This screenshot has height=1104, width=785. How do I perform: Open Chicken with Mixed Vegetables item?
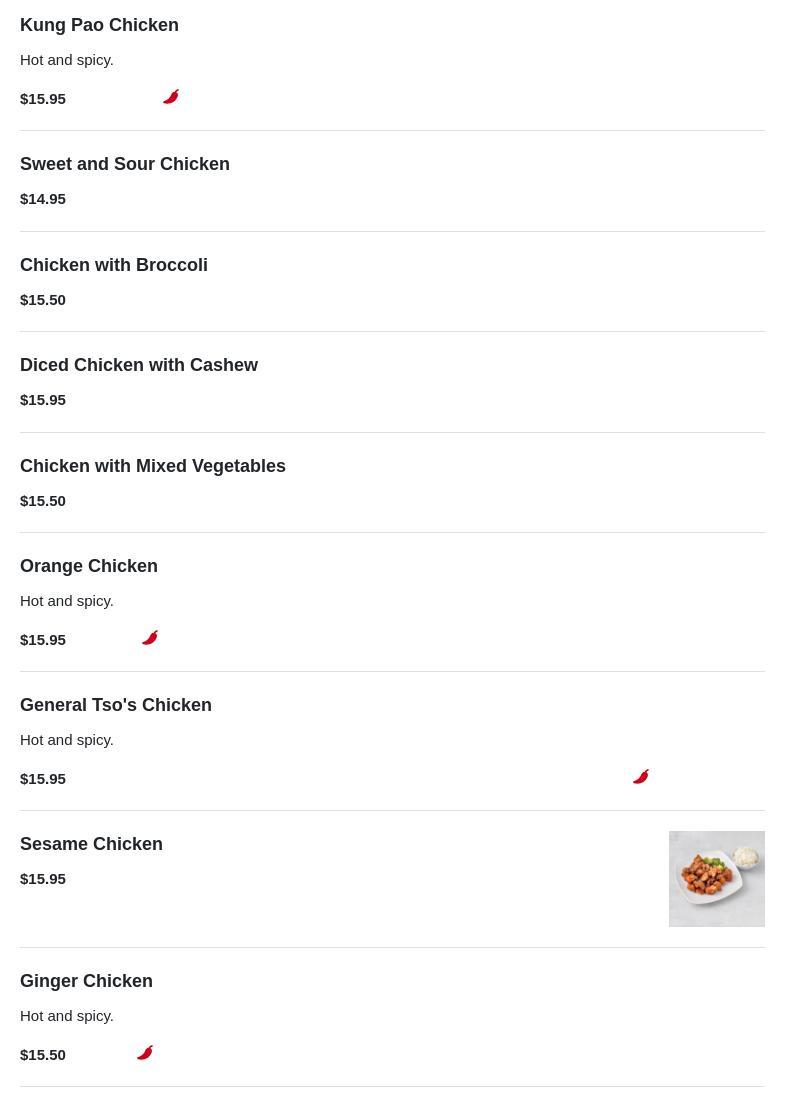[153, 466]
